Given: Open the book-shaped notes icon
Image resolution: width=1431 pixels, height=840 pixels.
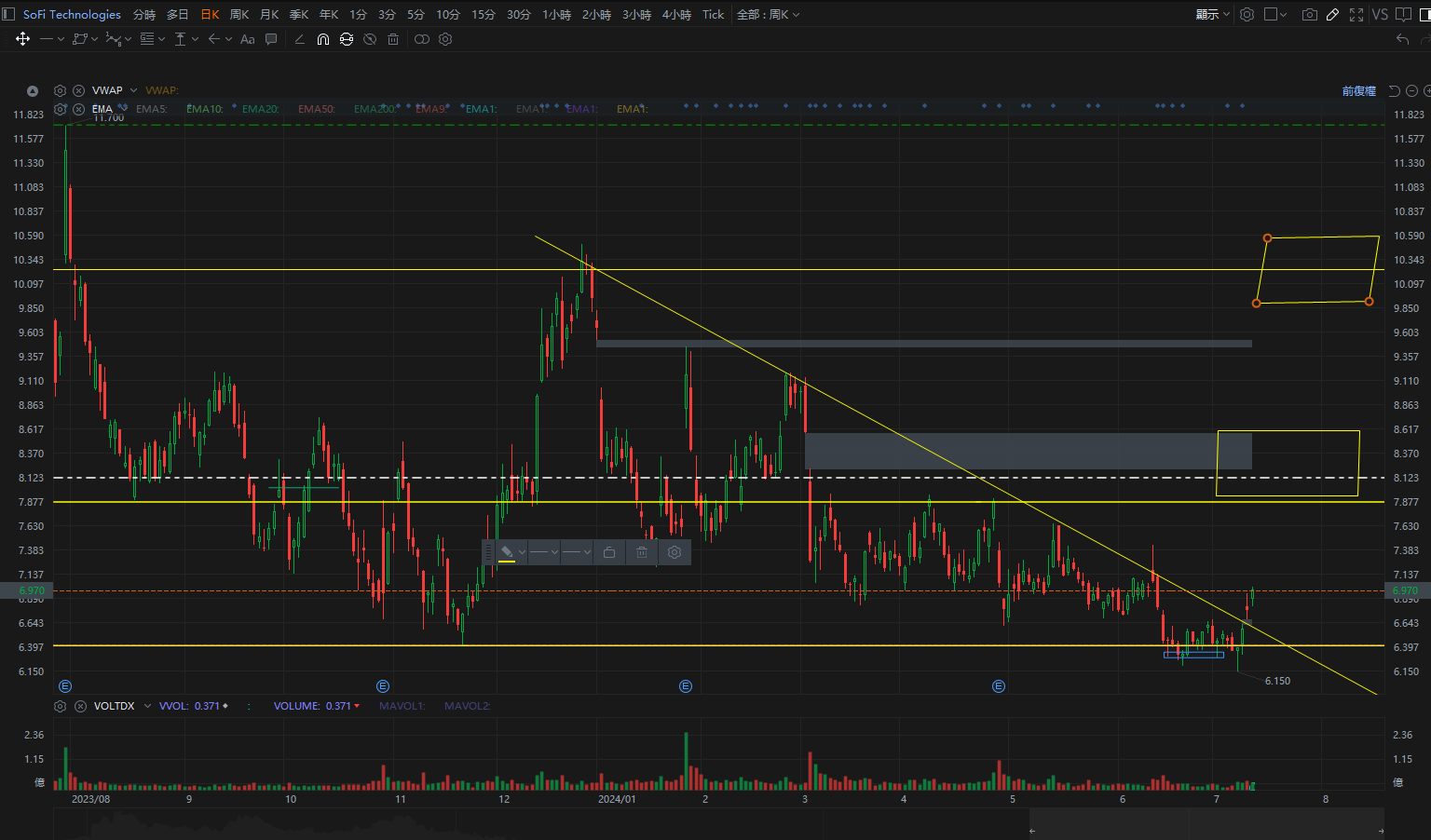Looking at the screenshot, I should pos(1405,14).
